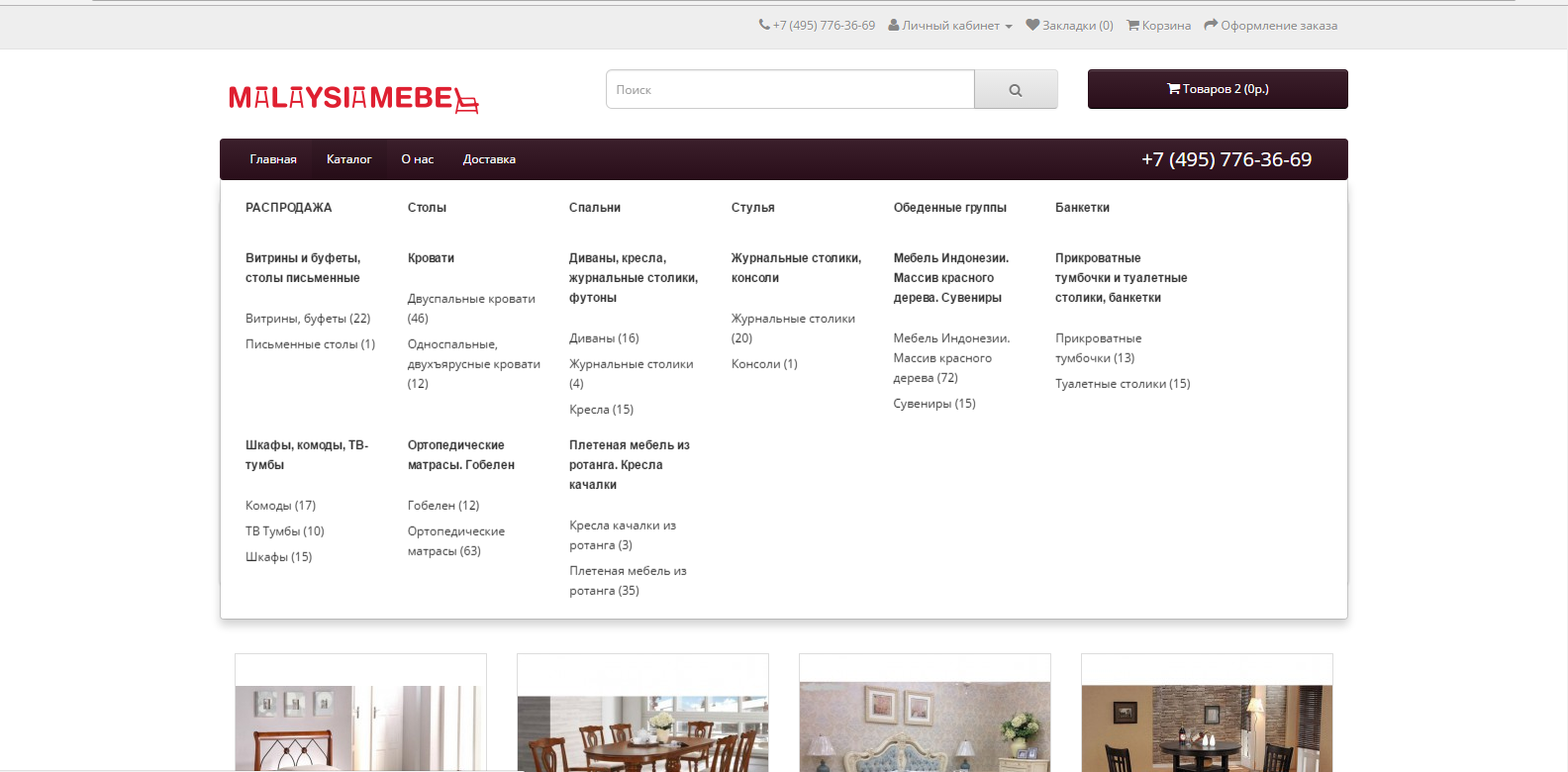Screen dimensions: 1568x772
Task: Open Комоды (17) subcategory
Action: tap(280, 506)
